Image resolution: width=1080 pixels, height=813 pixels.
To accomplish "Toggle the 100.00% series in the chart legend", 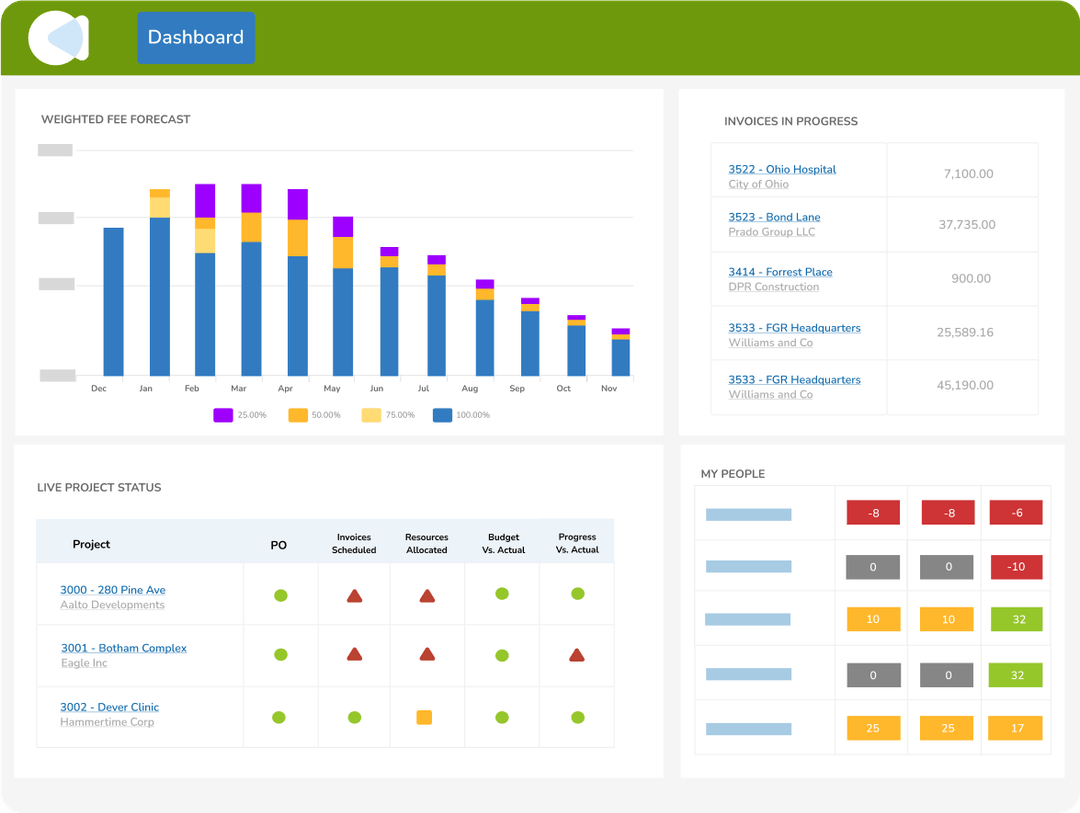I will tap(461, 413).
